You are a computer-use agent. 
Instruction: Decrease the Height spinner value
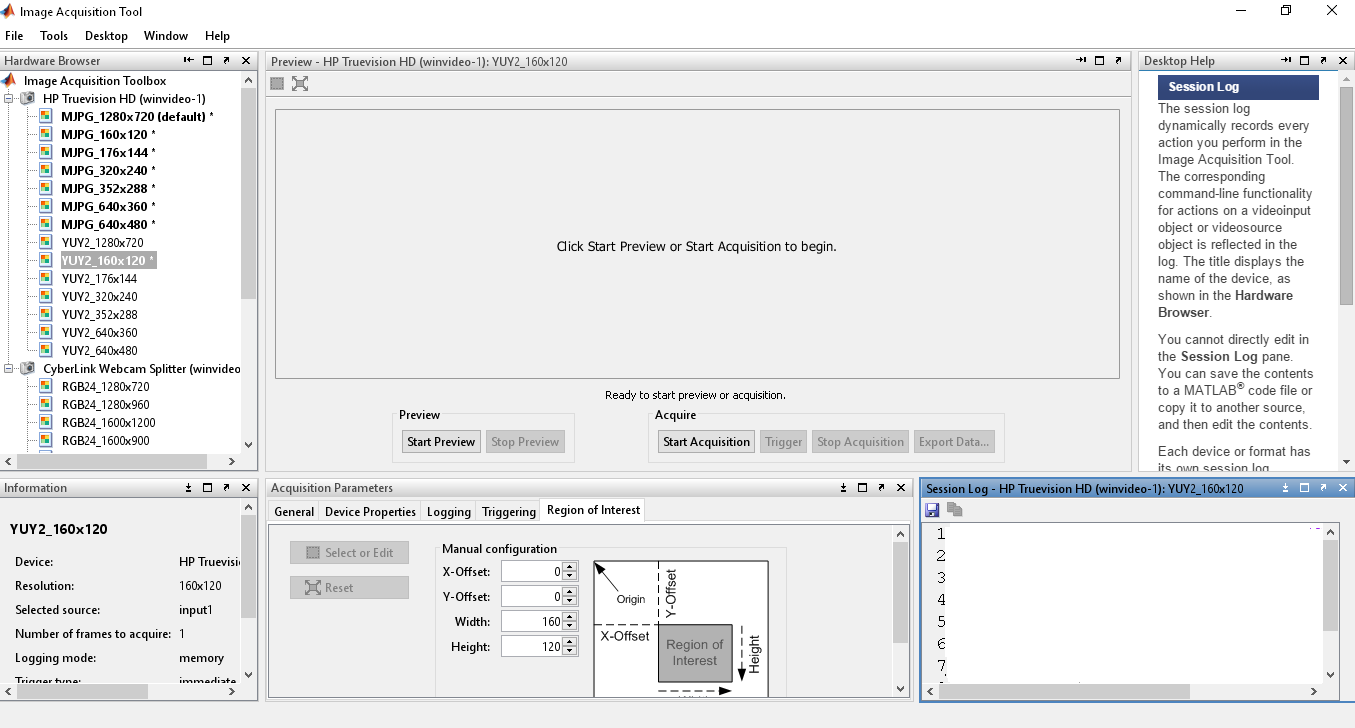click(570, 652)
